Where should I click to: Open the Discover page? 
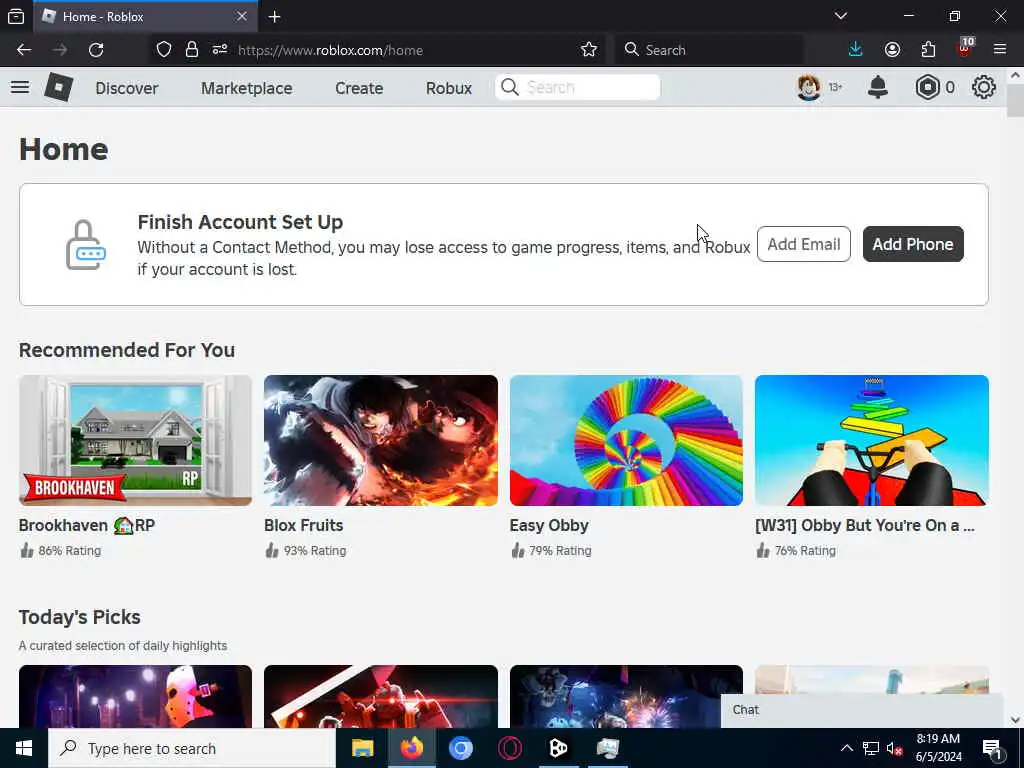coord(127,88)
